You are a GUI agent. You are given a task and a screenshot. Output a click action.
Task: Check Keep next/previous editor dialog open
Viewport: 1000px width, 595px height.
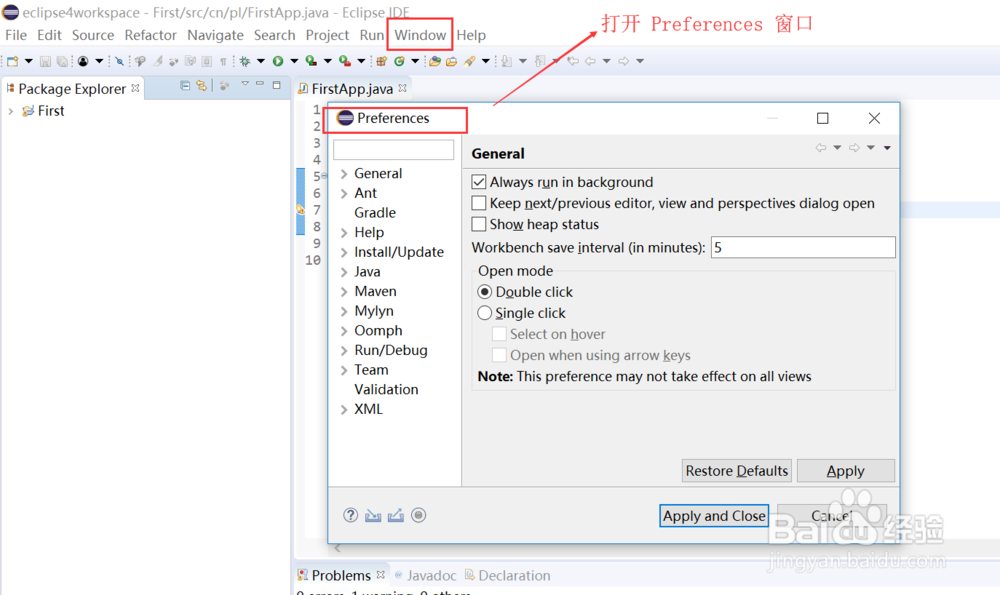pos(479,203)
